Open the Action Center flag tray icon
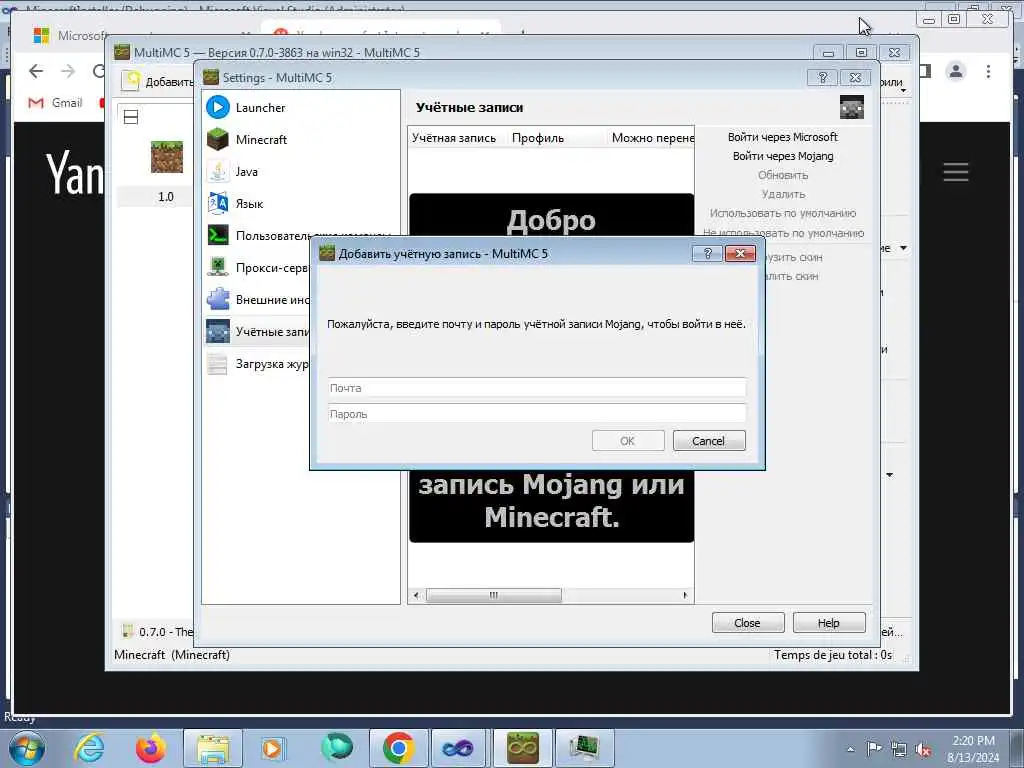Screen dimensions: 1024x768 click(874, 749)
